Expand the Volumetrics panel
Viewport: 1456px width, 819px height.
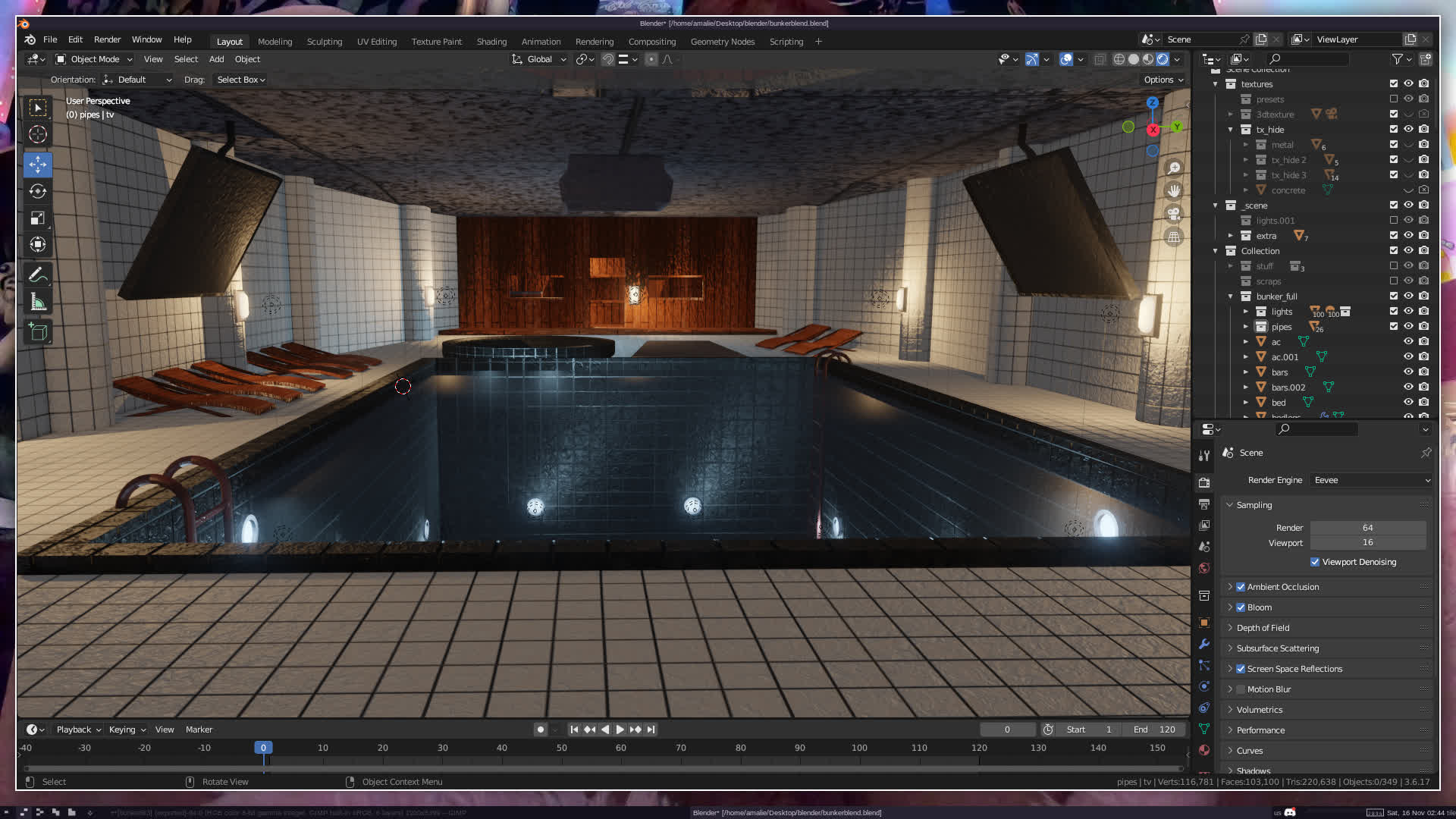pos(1259,710)
